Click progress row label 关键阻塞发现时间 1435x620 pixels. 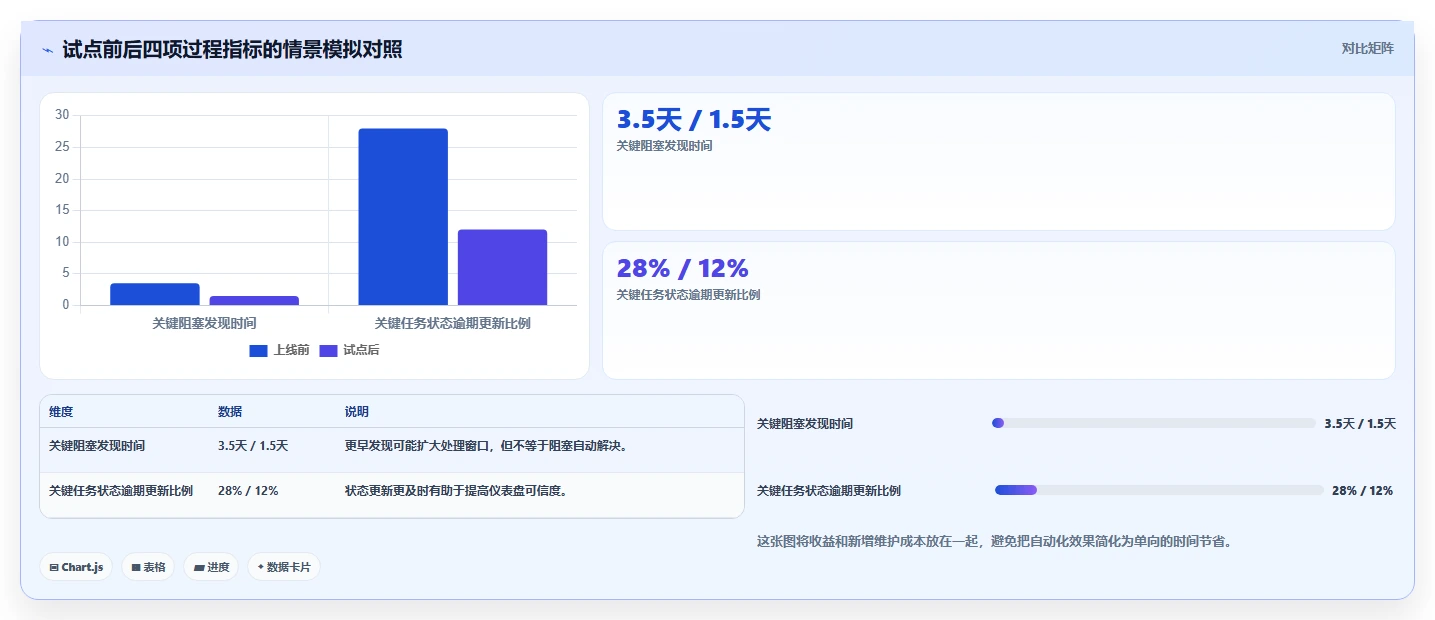[805, 424]
